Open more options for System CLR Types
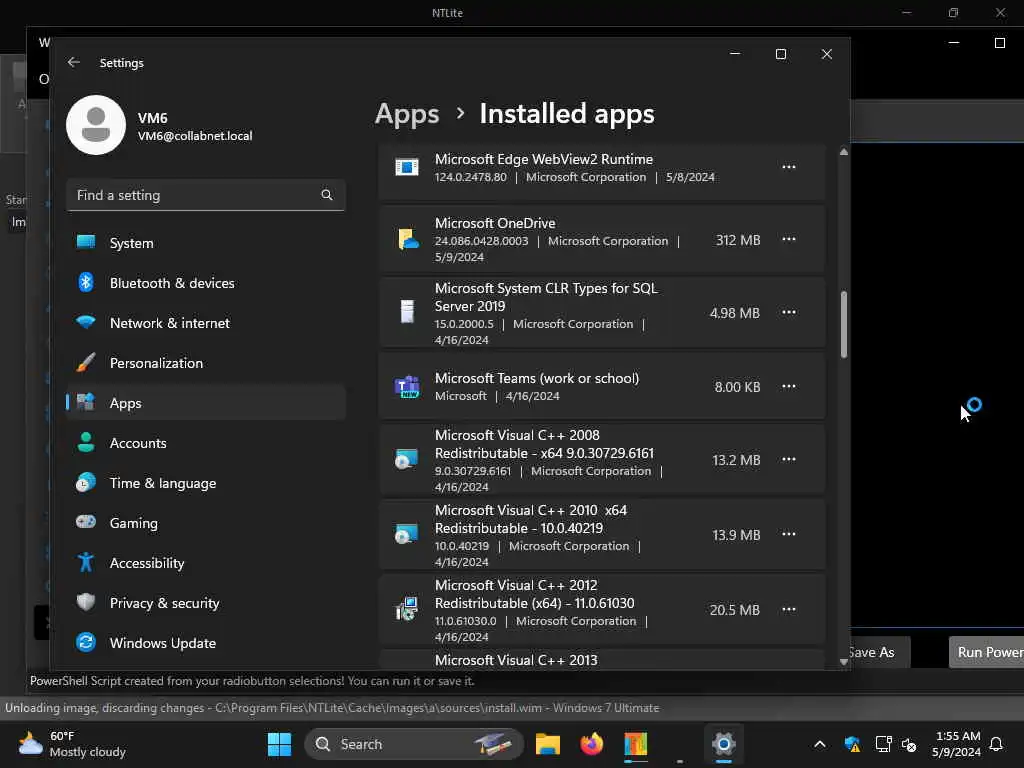1024x768 pixels. tap(789, 312)
